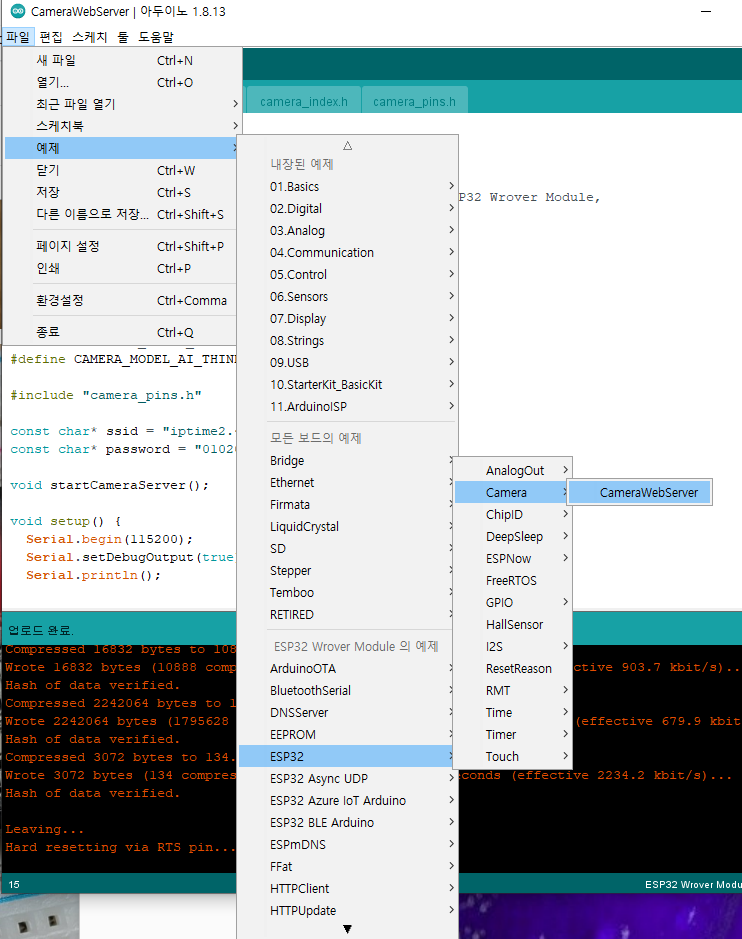Open EEPROM examples
This screenshot has height=939, width=742.
(x=347, y=734)
